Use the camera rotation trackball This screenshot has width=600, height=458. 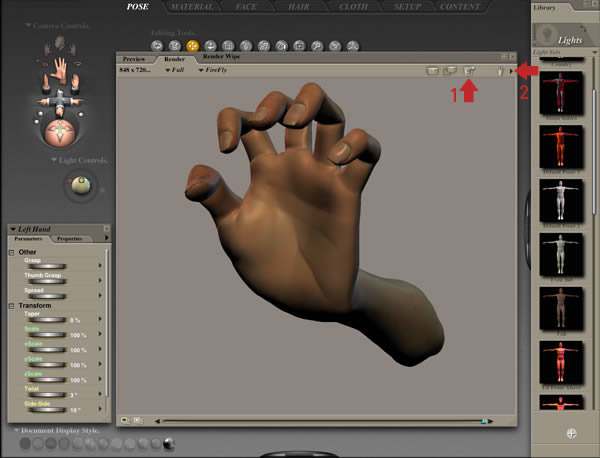(60, 132)
